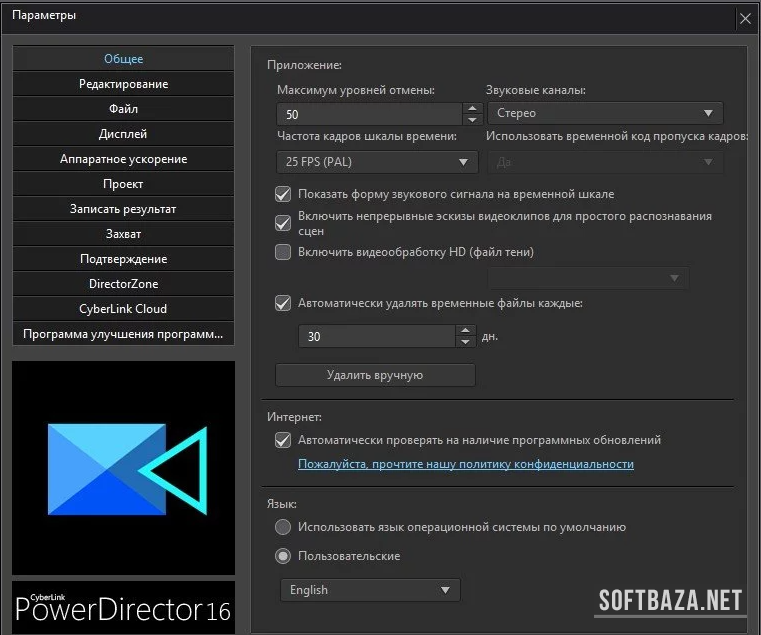This screenshot has width=761, height=635.
Task: Enable 'Включить видеообработку HD' checkbox
Action: (x=283, y=252)
